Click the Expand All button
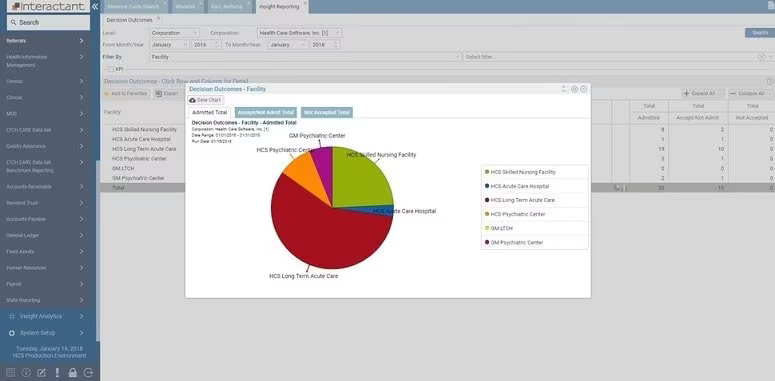This screenshot has height=381, width=775. point(703,93)
